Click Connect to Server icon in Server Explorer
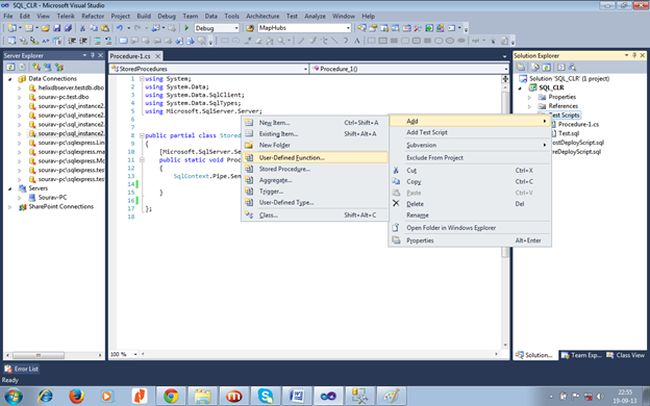The image size is (650, 406). pos(48,67)
